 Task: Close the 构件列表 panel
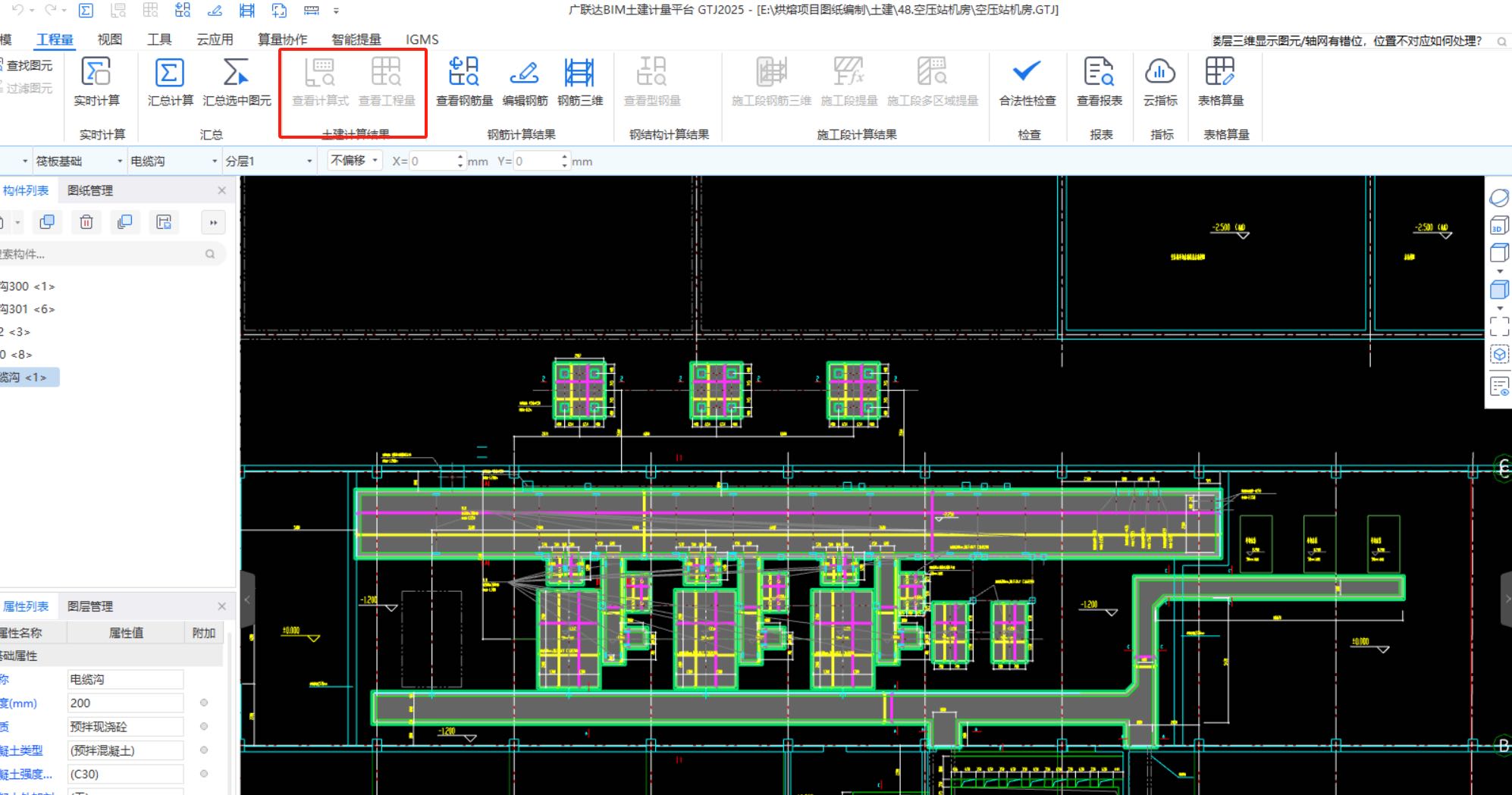(221, 191)
